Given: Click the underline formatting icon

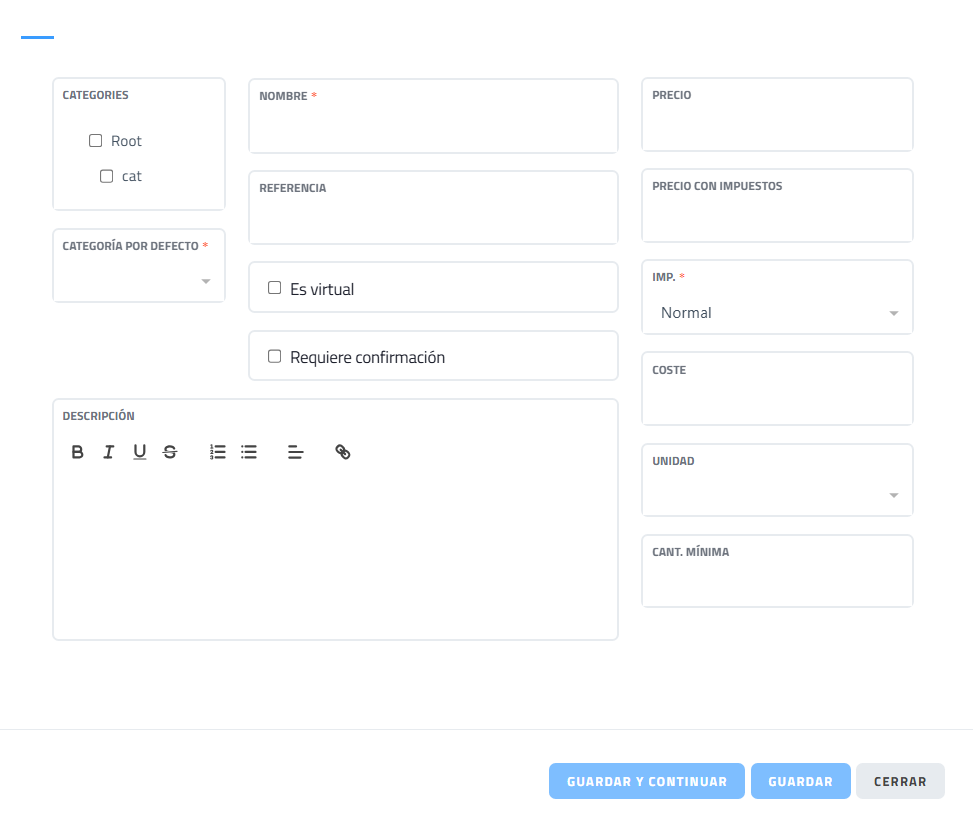Looking at the screenshot, I should pyautogui.click(x=139, y=452).
